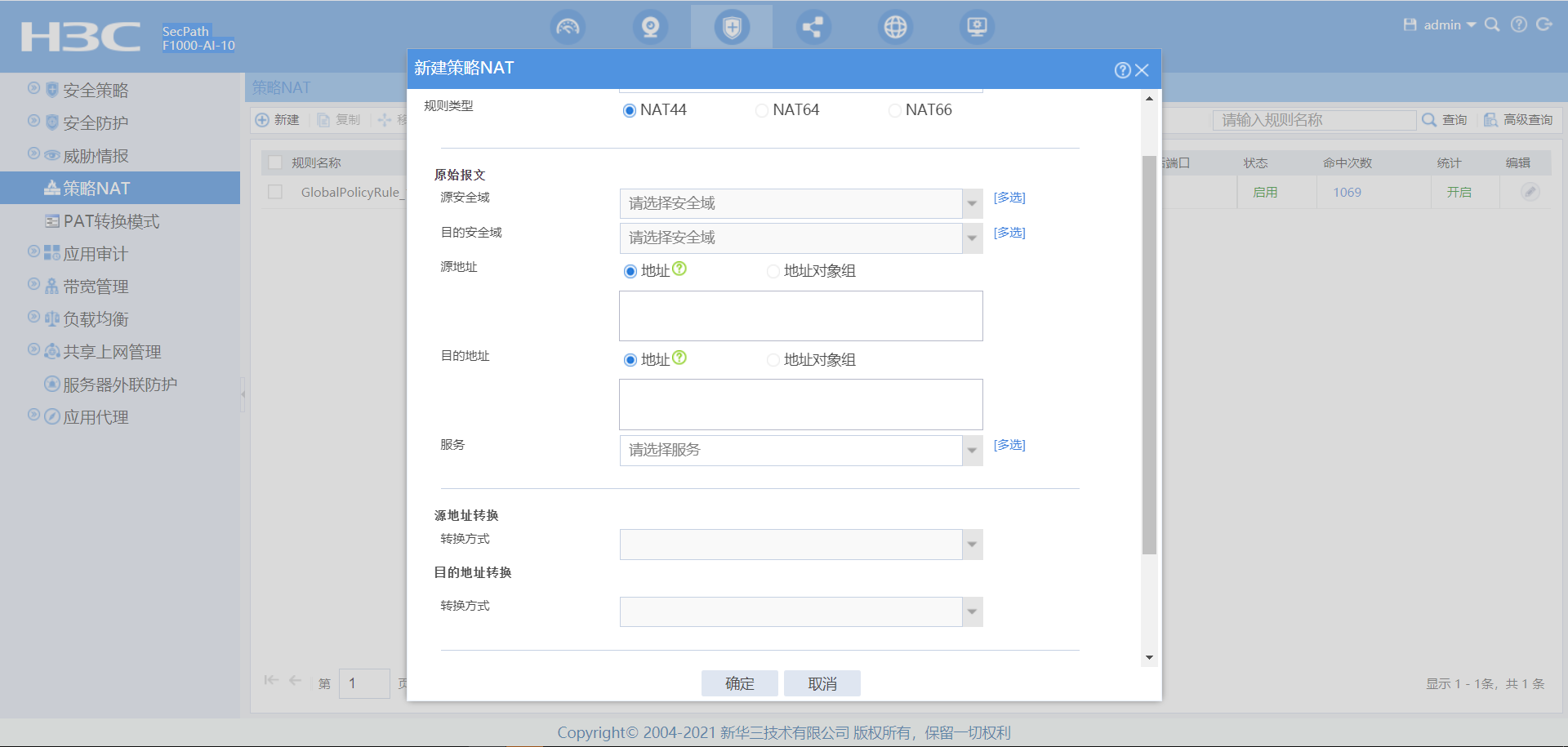1568x747 pixels.
Task: Close the 新建策略NAT dialog
Action: (x=1142, y=70)
